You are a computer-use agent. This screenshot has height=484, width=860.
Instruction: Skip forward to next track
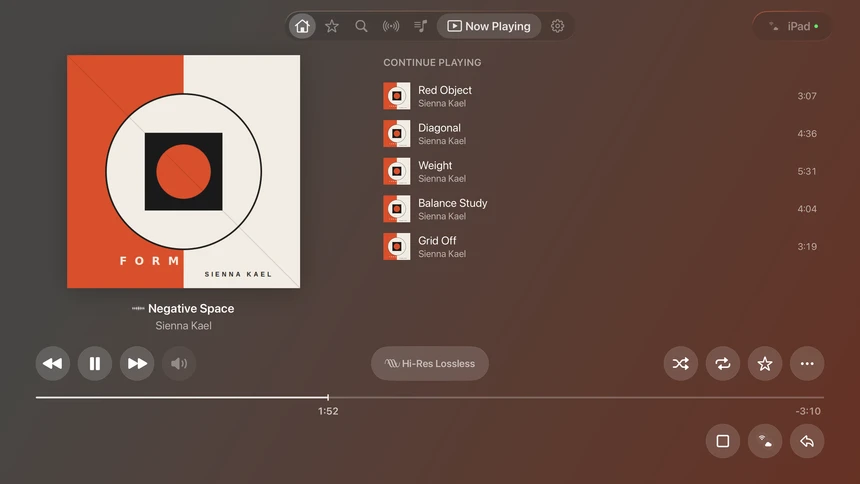137,363
